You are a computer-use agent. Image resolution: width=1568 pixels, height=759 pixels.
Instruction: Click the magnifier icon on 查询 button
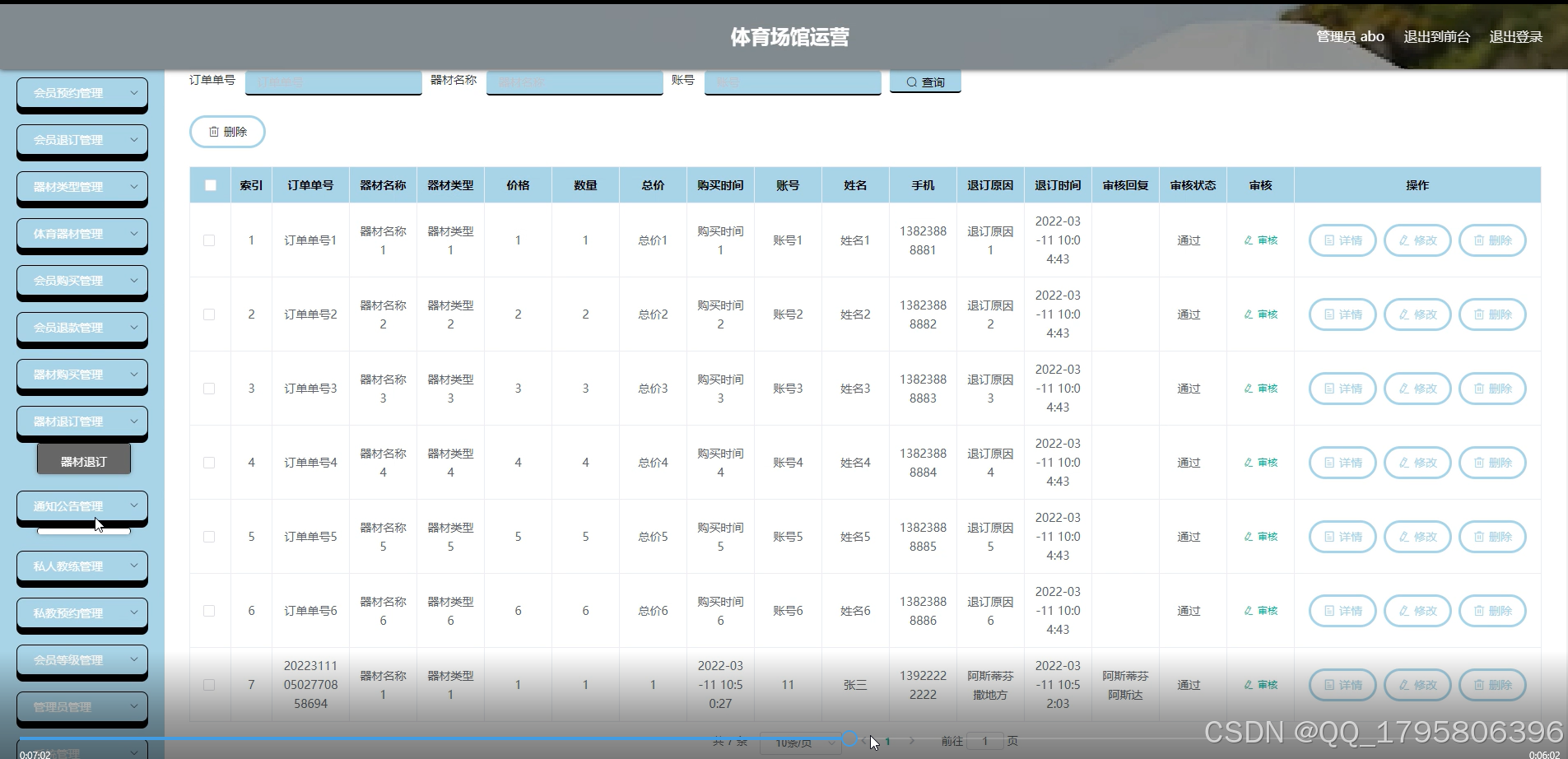point(910,81)
